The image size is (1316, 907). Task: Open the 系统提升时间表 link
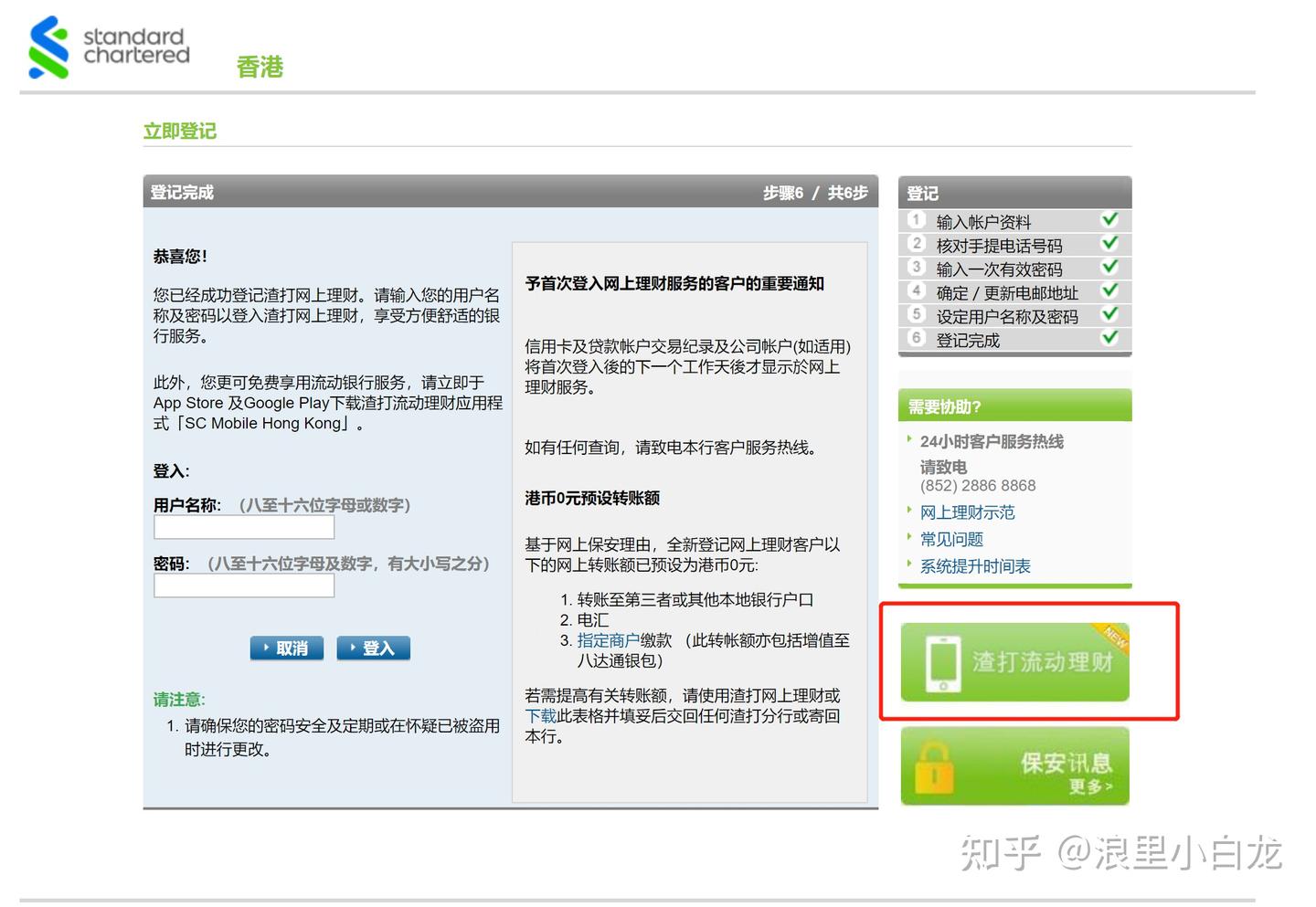pyautogui.click(x=972, y=565)
